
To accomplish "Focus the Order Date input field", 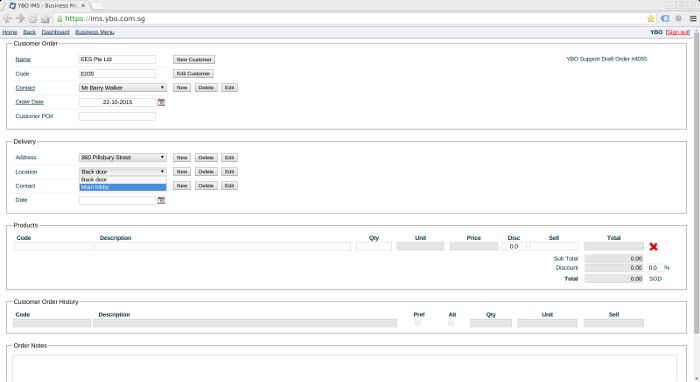I will coord(117,102).
